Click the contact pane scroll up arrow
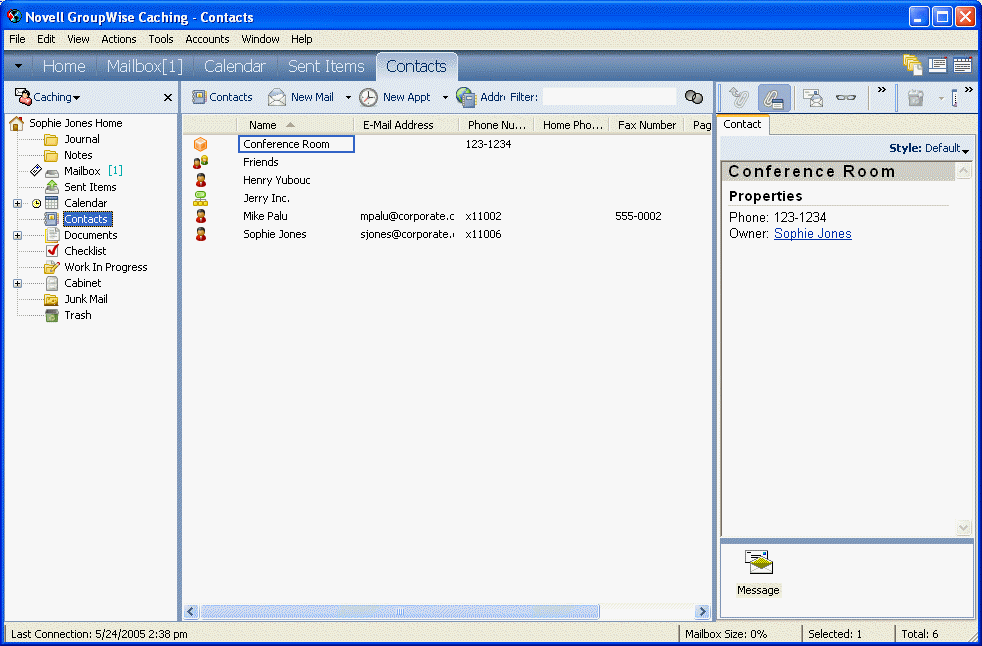The height and width of the screenshot is (646, 982). pyautogui.click(x=964, y=171)
